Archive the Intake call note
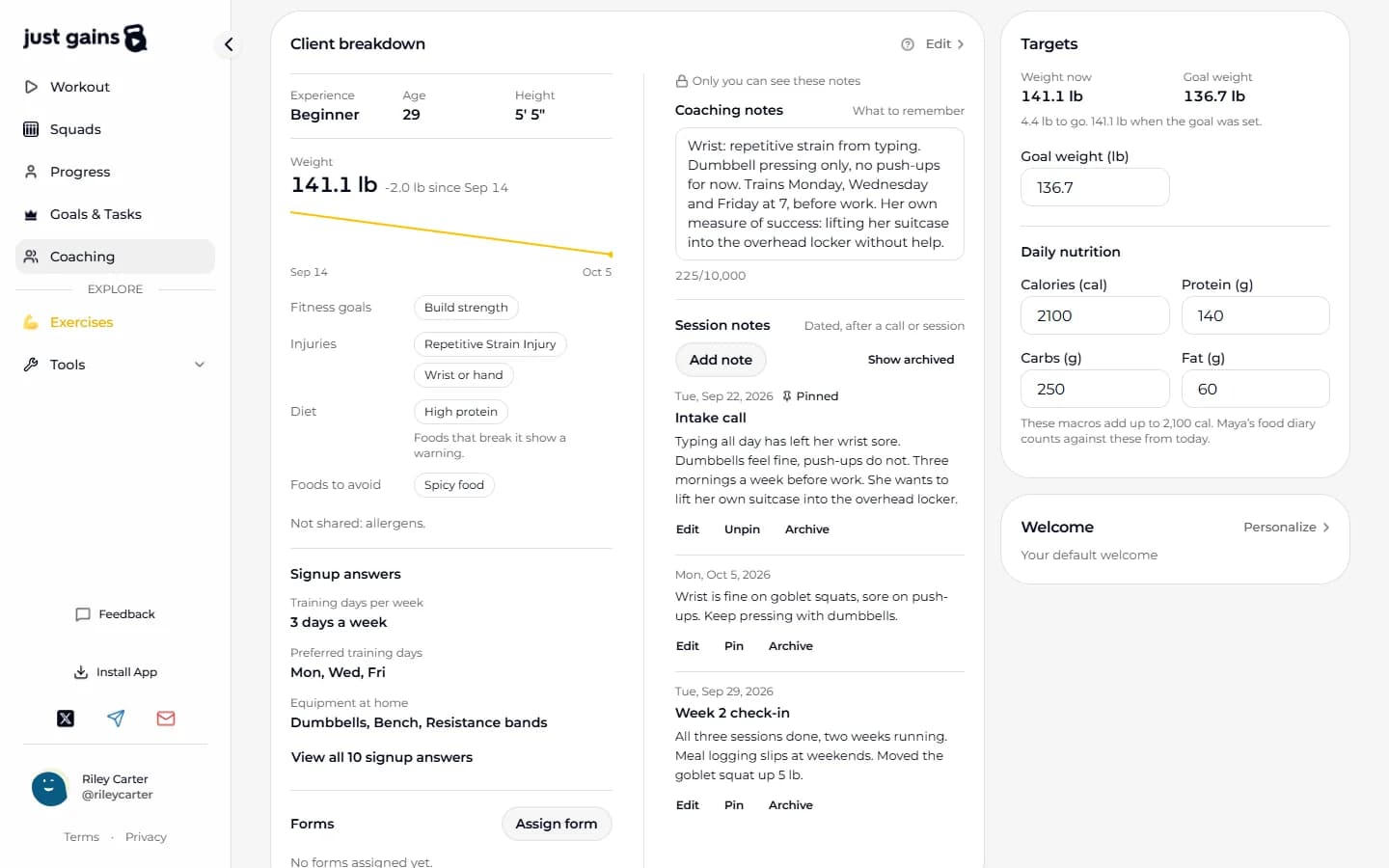The width and height of the screenshot is (1389, 868). click(807, 529)
